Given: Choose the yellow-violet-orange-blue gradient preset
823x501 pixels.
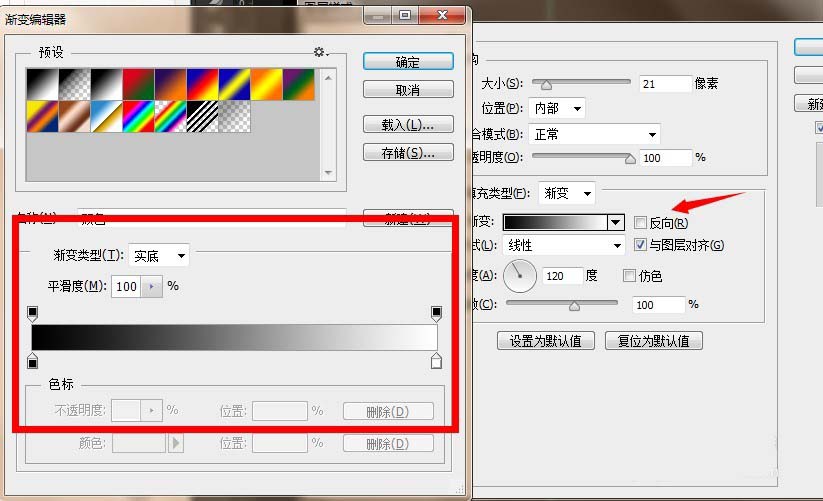Looking at the screenshot, I should point(43,116).
